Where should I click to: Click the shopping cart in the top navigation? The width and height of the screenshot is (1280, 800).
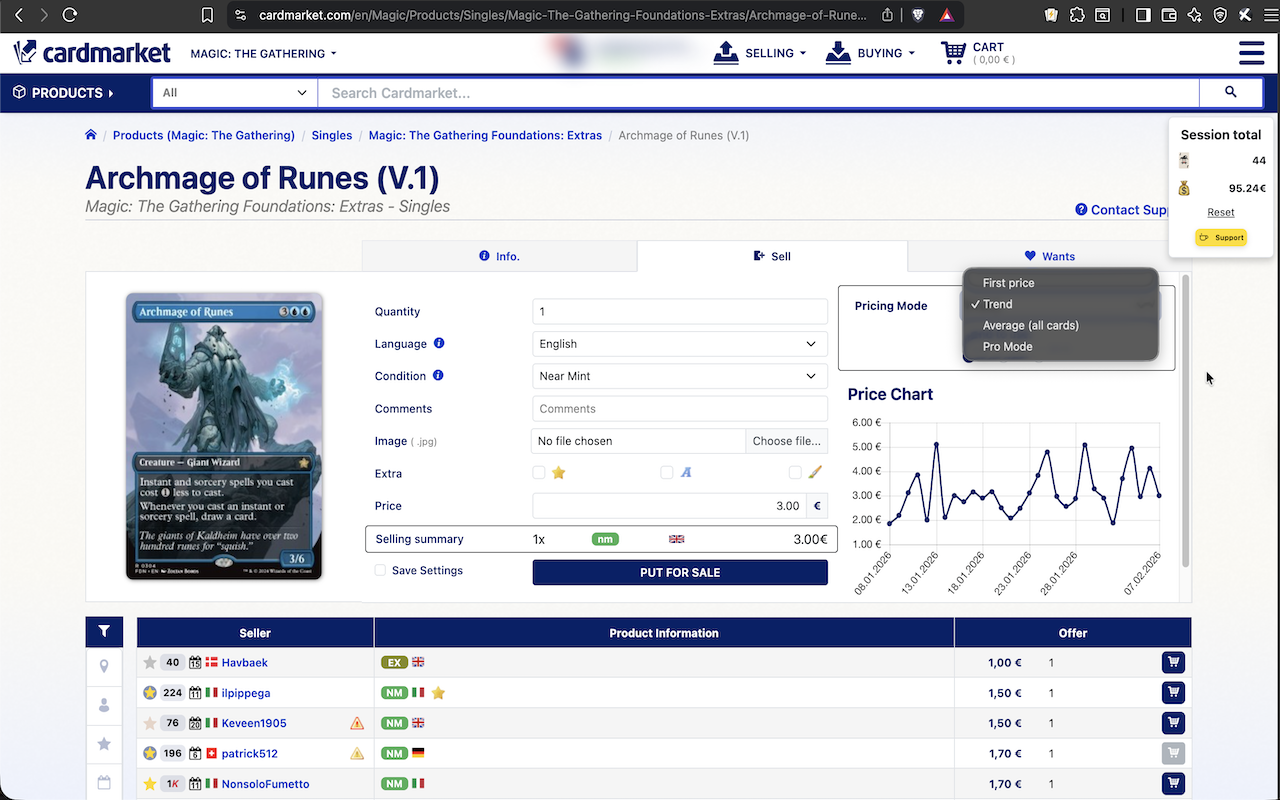(953, 52)
